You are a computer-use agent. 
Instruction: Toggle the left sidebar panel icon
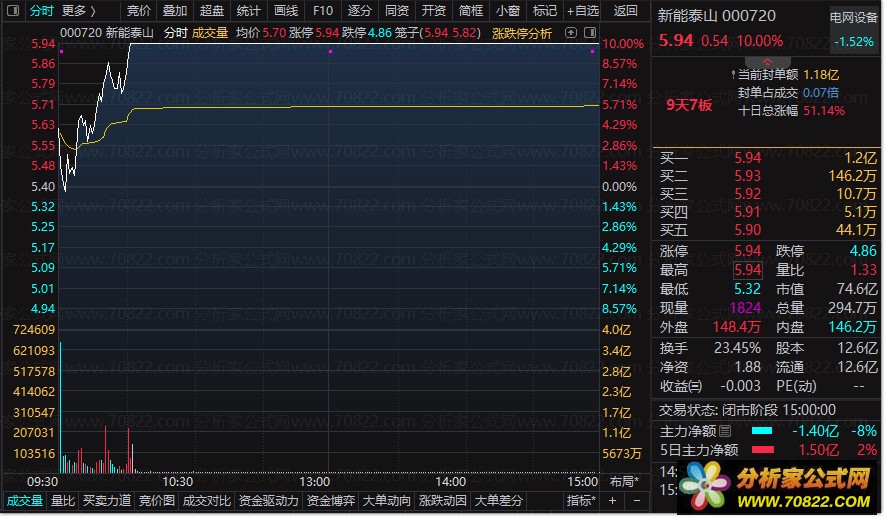12,10
